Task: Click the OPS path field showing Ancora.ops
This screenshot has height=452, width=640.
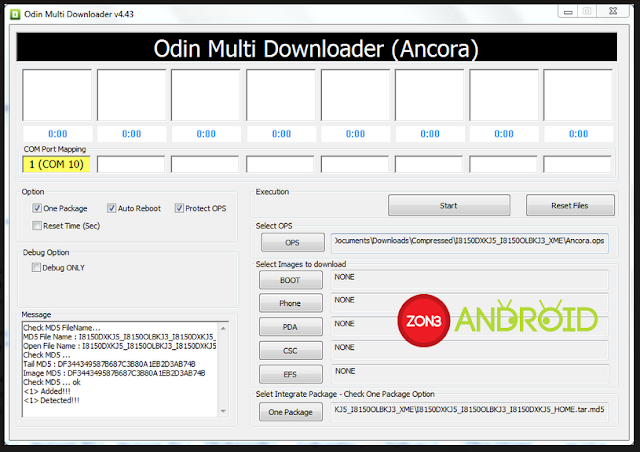Action: coord(470,243)
